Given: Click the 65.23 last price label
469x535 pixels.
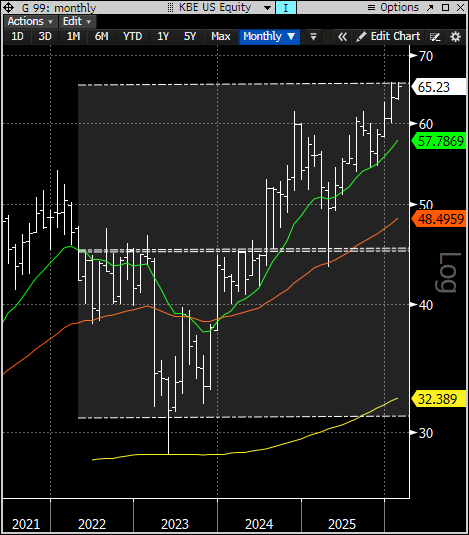Looking at the screenshot, I should (x=439, y=87).
